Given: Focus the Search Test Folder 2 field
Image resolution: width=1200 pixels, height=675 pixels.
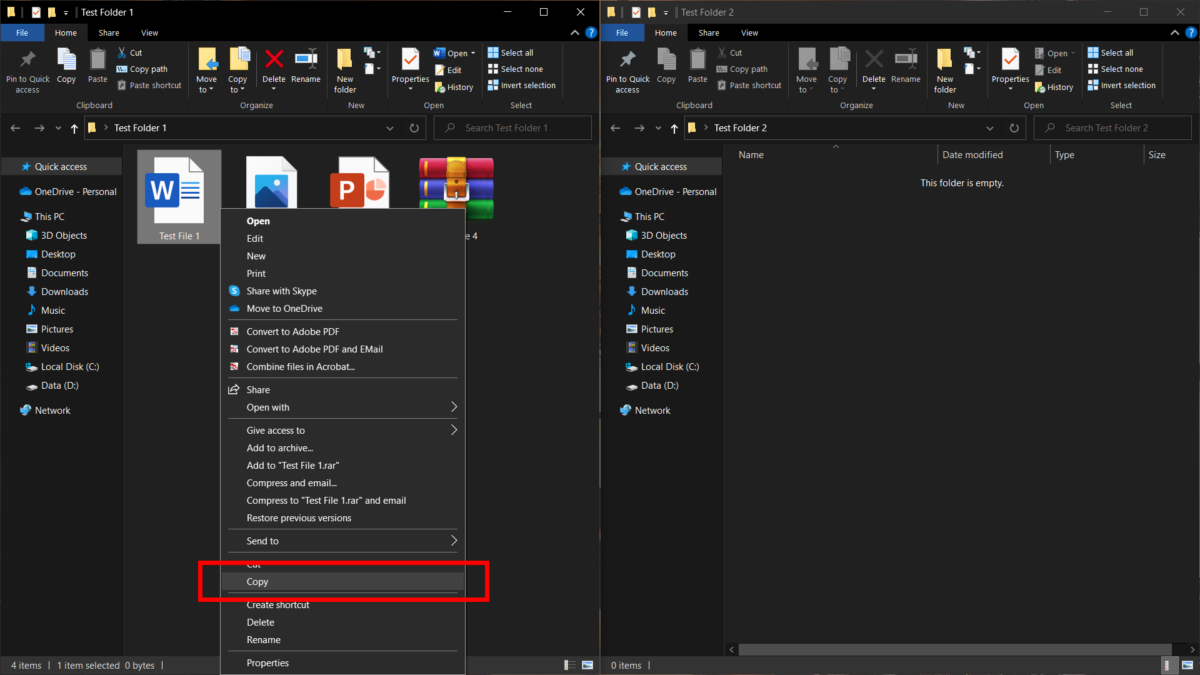Looking at the screenshot, I should click(1114, 128).
